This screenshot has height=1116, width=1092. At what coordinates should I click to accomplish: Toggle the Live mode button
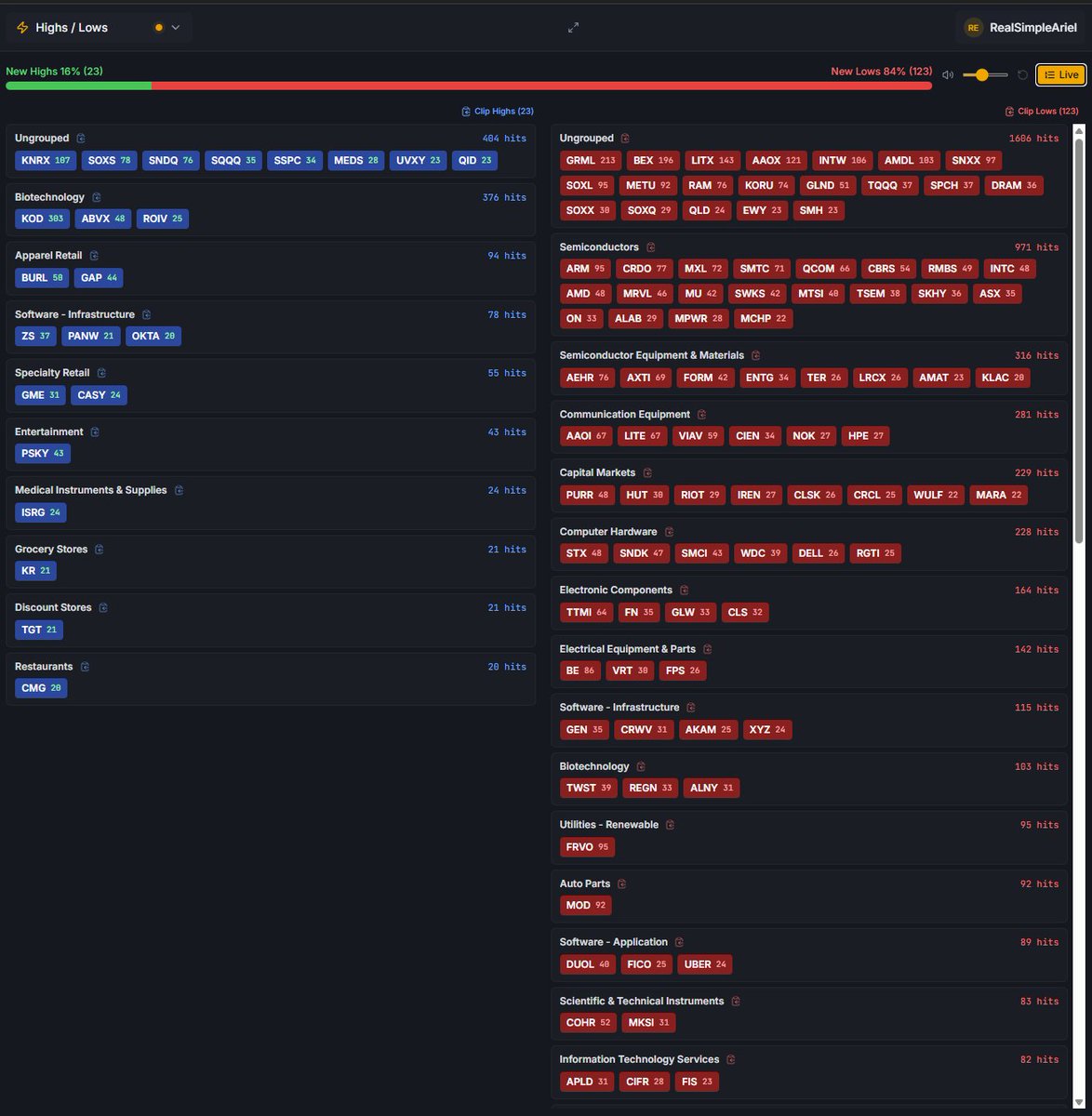(1061, 74)
